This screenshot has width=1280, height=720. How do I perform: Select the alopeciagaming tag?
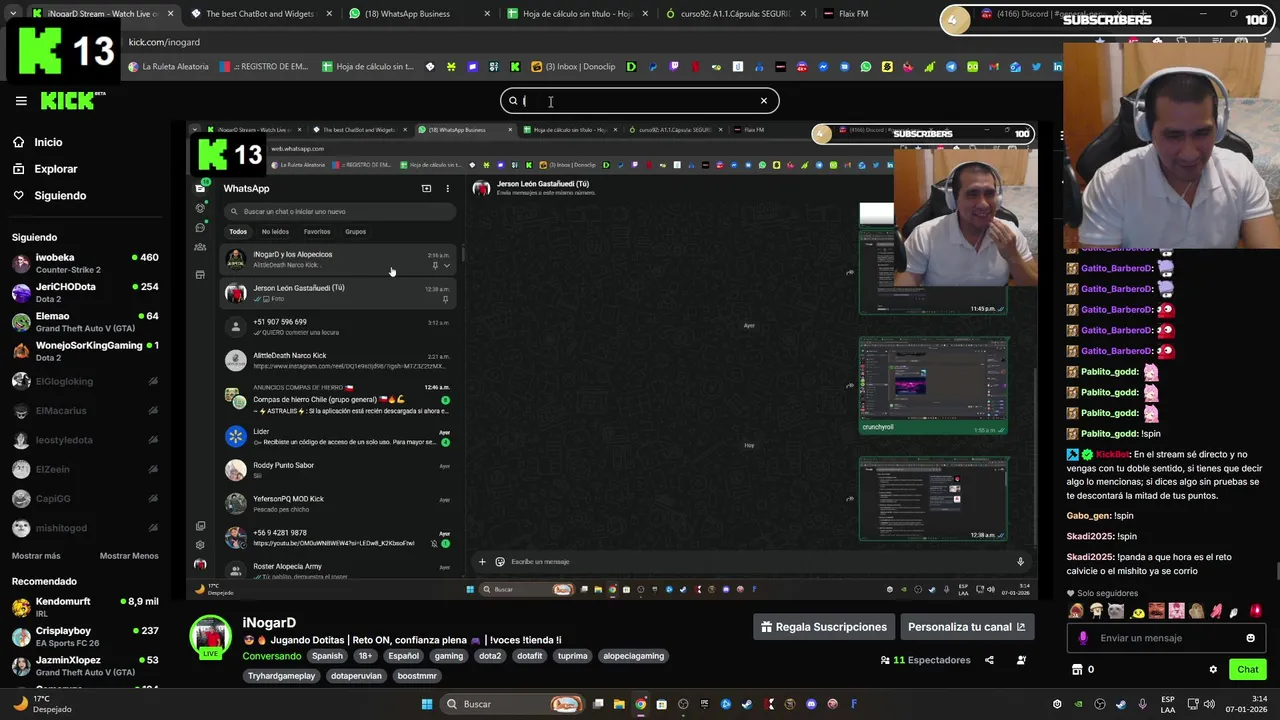[634, 656]
